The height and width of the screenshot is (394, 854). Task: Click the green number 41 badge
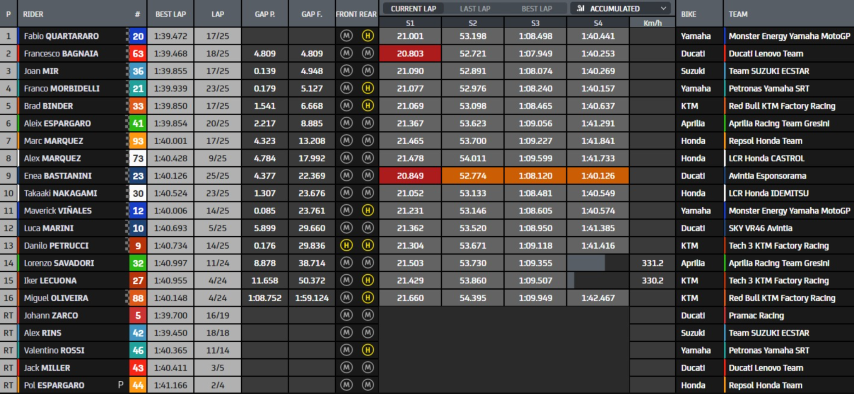[138, 123]
